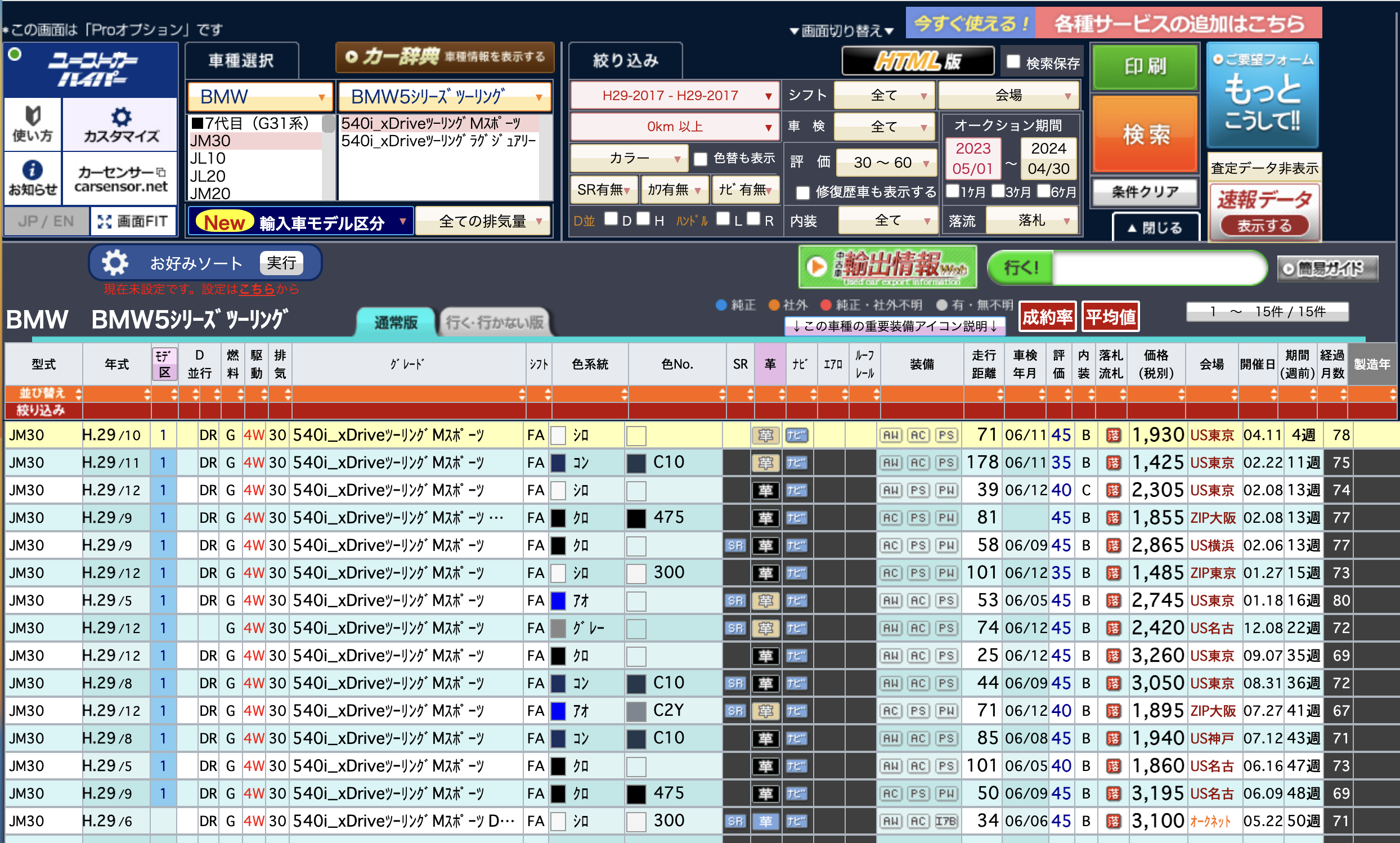Click the orange 検索 button
1400x843 pixels.
pyautogui.click(x=1146, y=134)
